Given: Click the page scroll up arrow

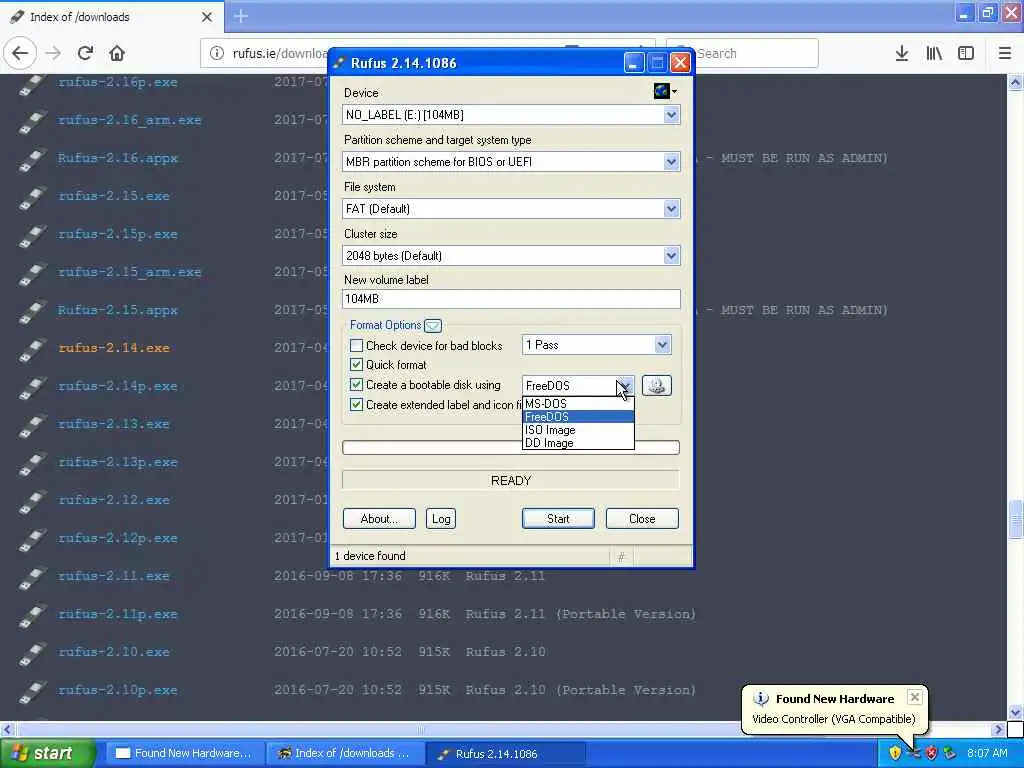Looking at the screenshot, I should coord(1016,82).
